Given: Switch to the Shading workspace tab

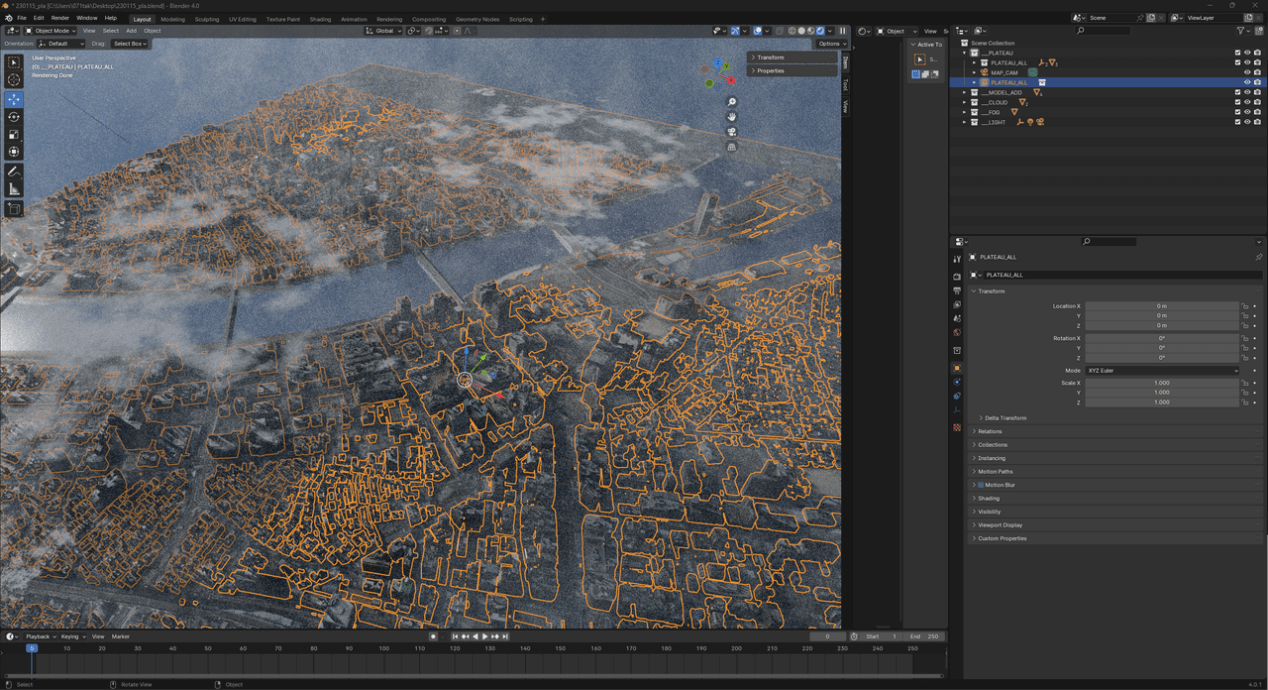Looking at the screenshot, I should click(320, 19).
